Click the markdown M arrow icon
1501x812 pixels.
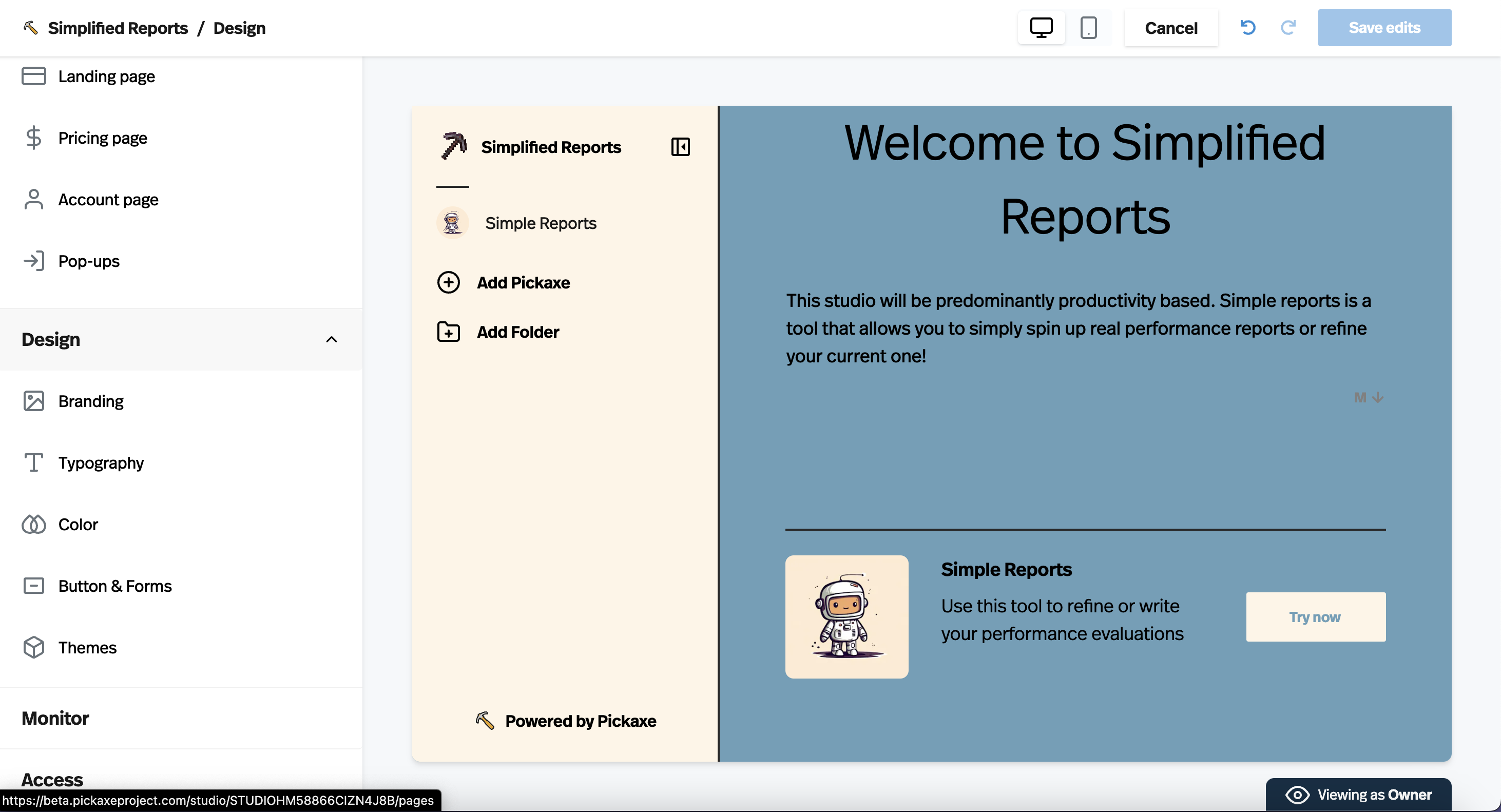coord(1368,398)
